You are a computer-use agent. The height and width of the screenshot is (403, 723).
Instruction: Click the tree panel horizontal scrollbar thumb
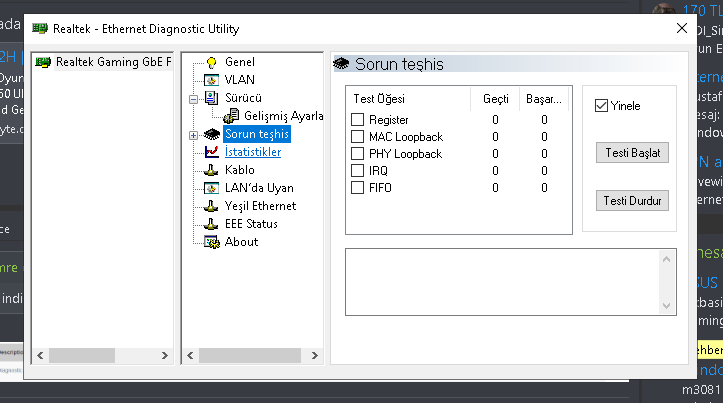pos(250,356)
